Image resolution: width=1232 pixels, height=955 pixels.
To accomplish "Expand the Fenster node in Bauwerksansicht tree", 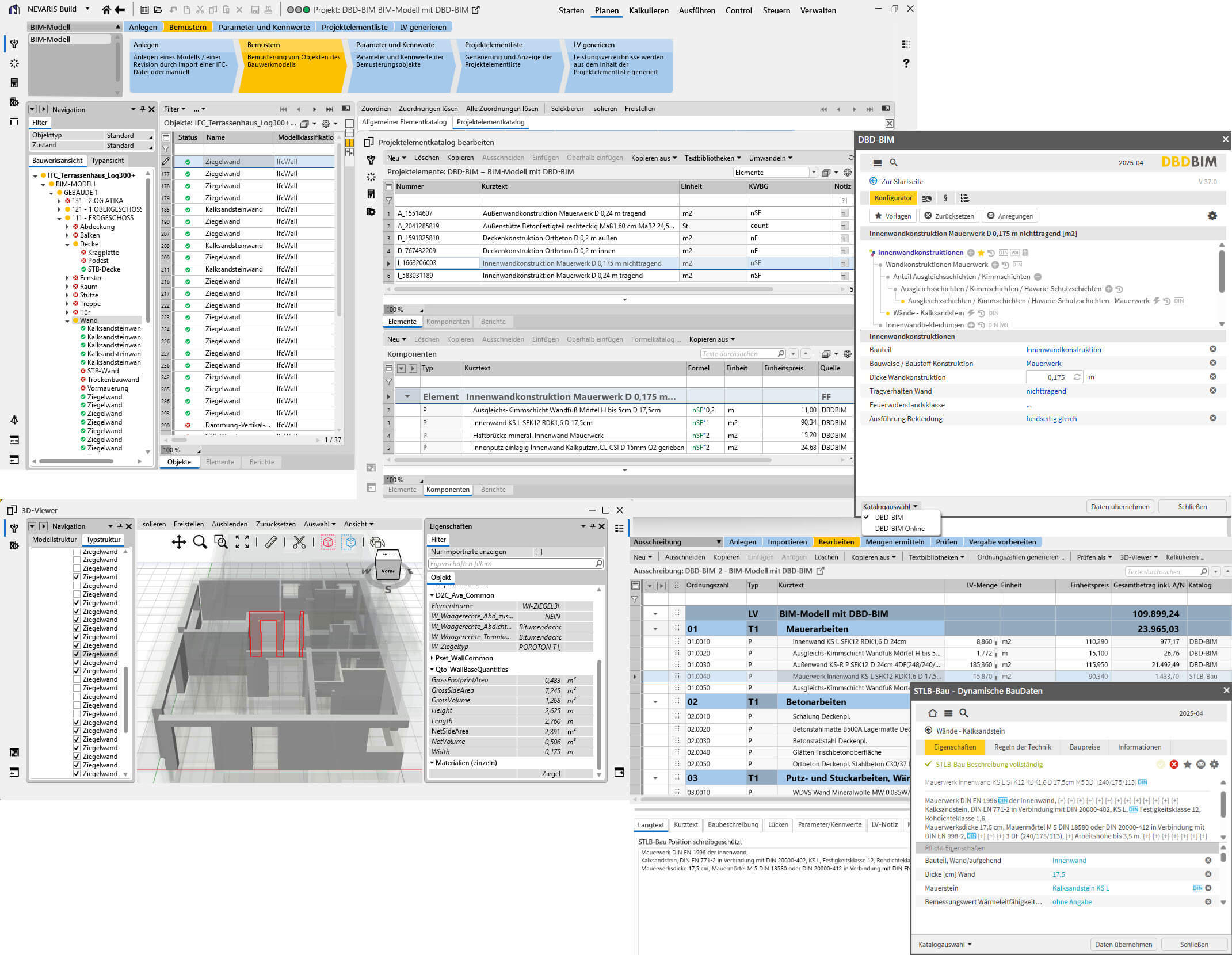I will click(67, 278).
